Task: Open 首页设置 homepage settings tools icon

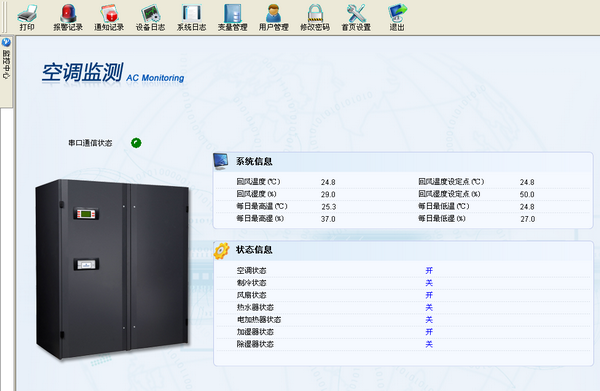Action: coord(356,13)
